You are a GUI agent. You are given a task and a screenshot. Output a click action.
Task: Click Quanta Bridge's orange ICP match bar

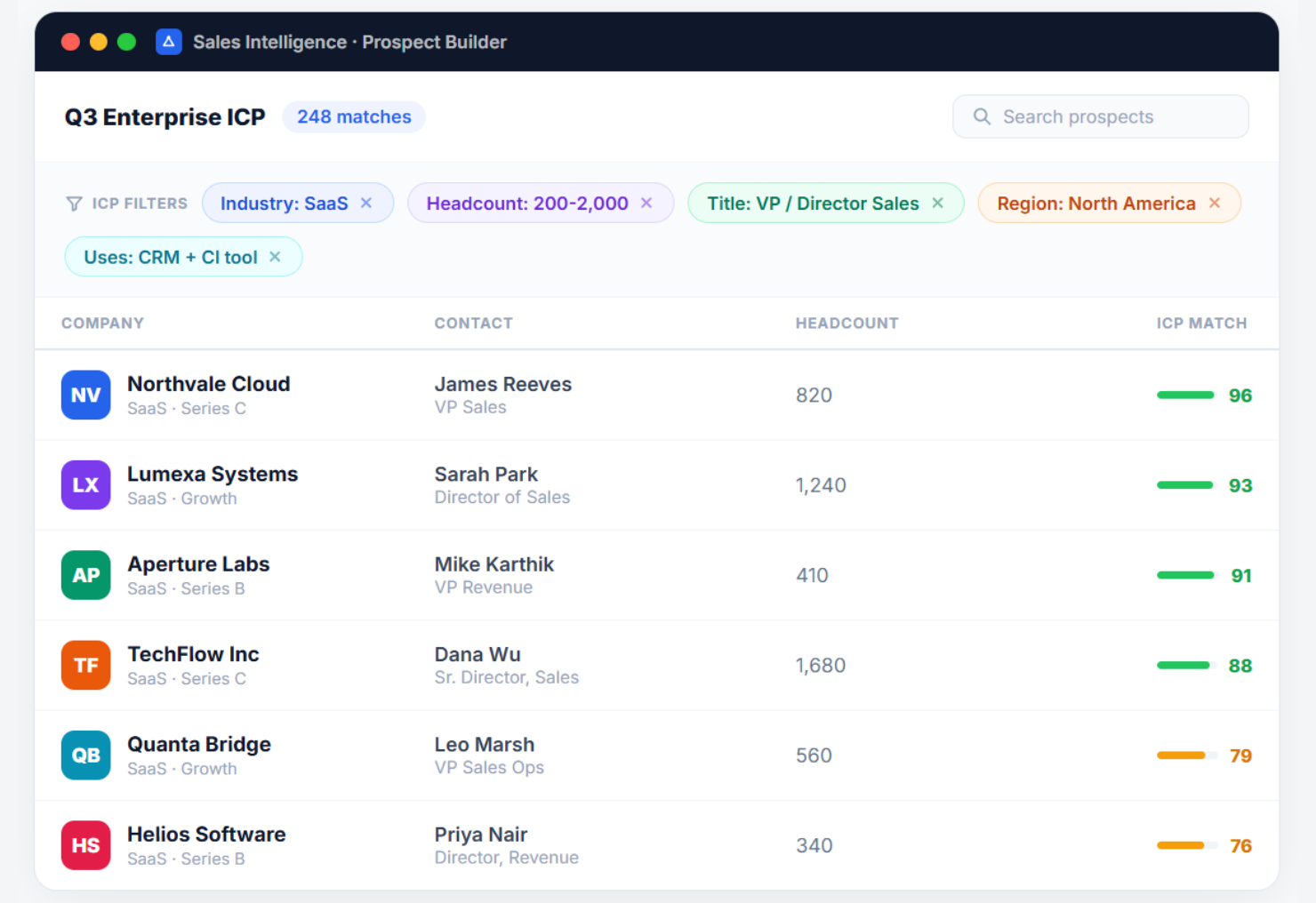pyautogui.click(x=1187, y=755)
